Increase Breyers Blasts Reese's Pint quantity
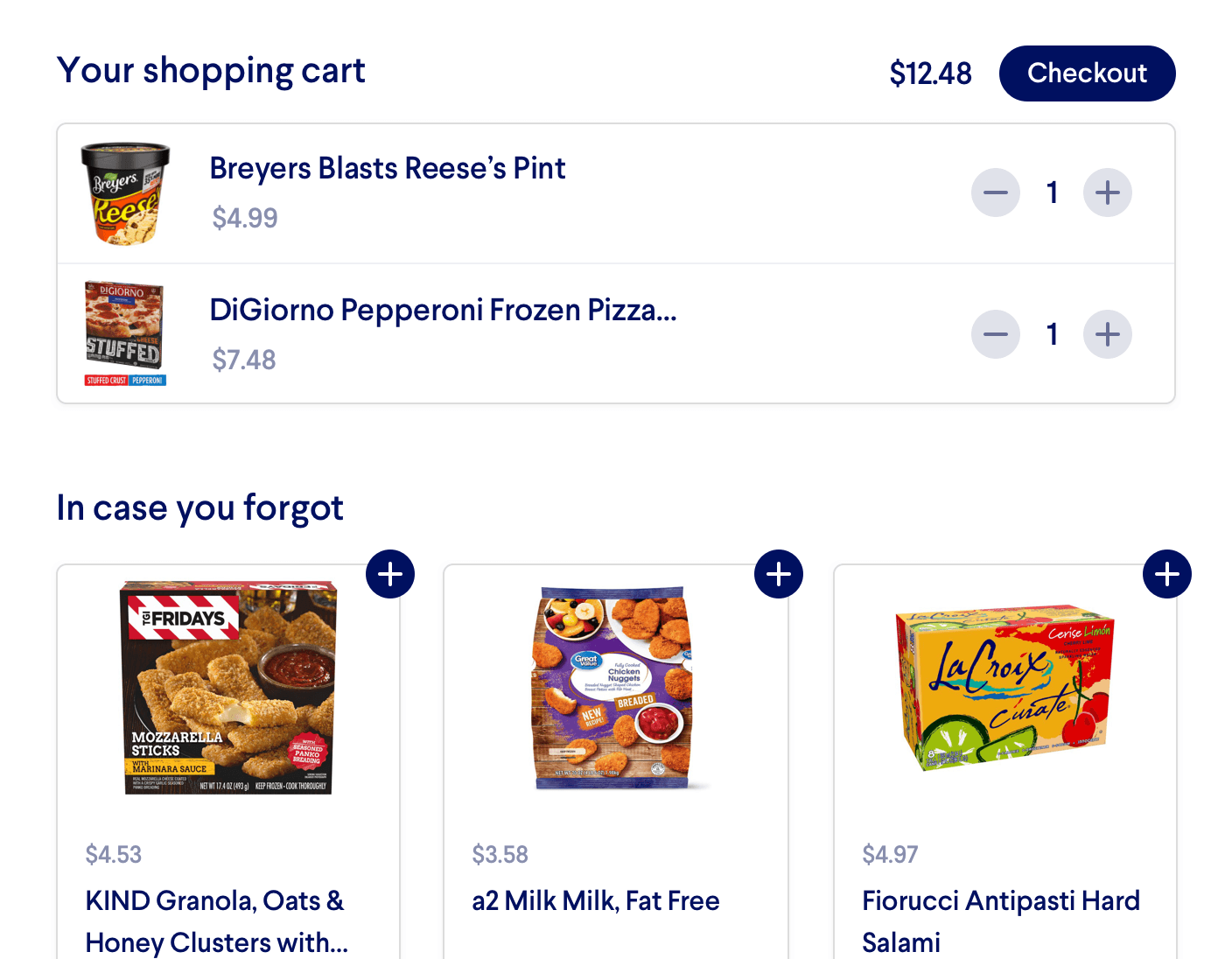This screenshot has width=1232, height=959. click(1108, 192)
